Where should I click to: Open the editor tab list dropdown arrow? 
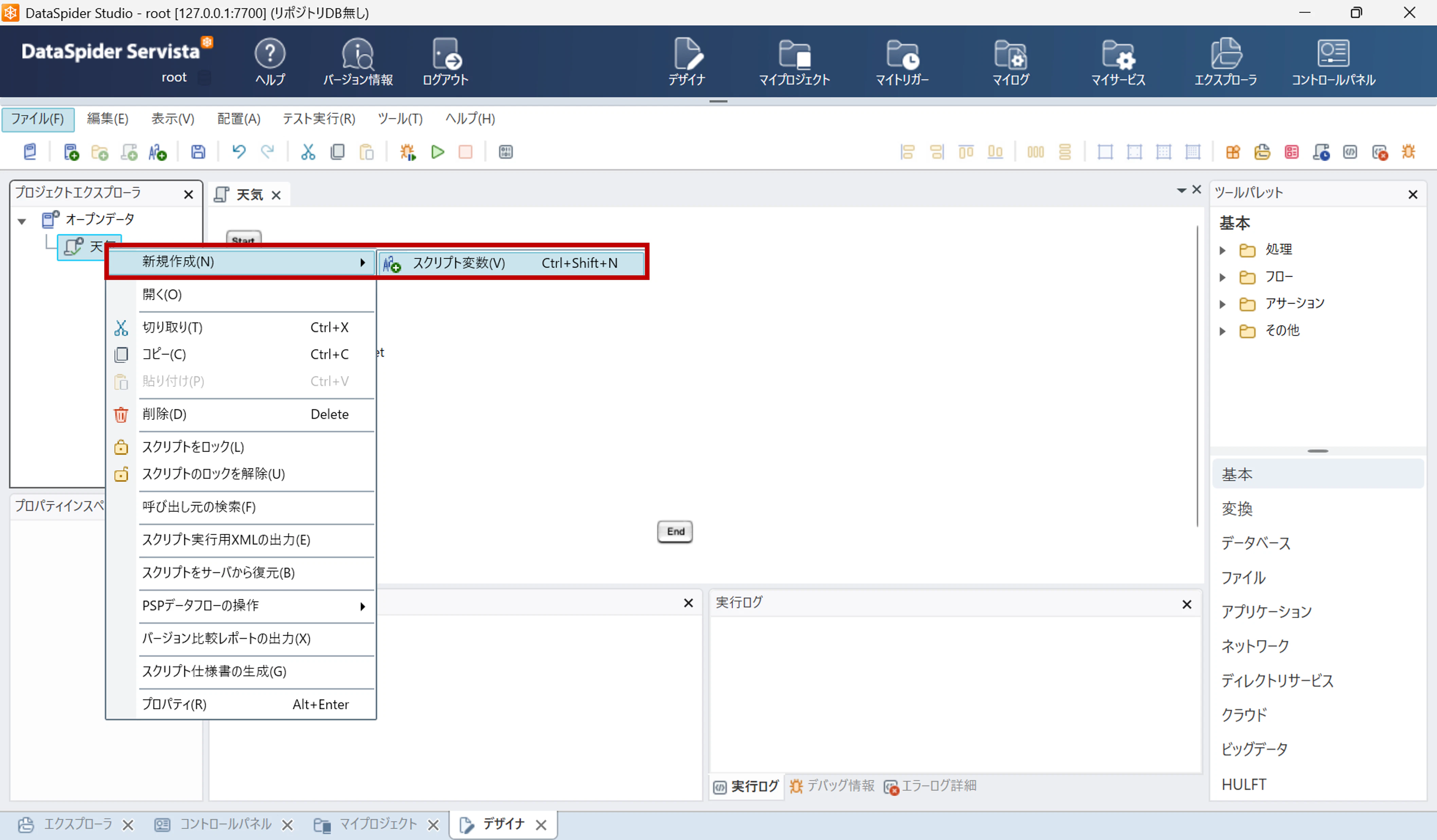pyautogui.click(x=1182, y=190)
